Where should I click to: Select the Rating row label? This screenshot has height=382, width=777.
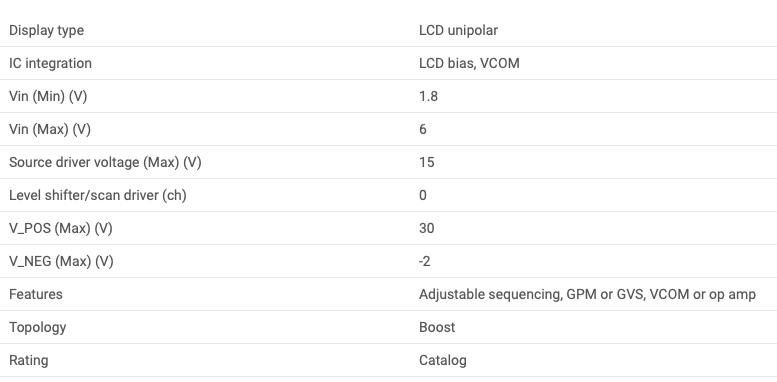(x=29, y=360)
